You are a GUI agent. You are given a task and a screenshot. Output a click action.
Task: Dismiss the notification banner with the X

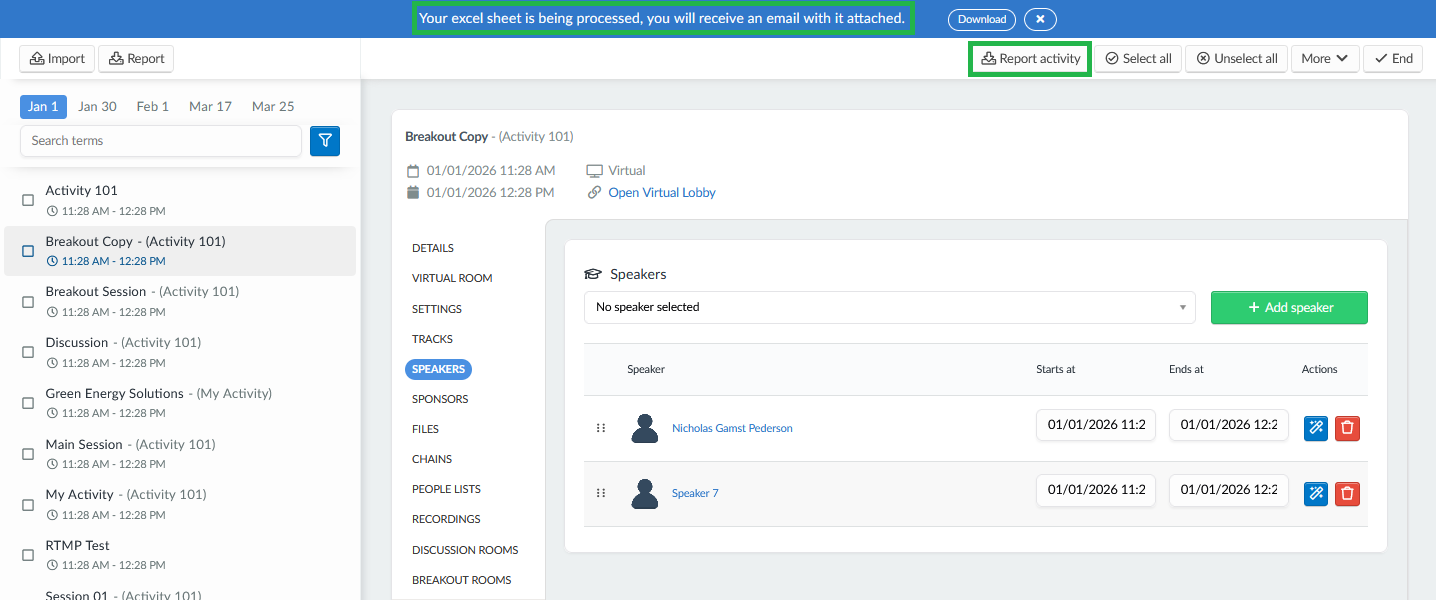[1040, 19]
